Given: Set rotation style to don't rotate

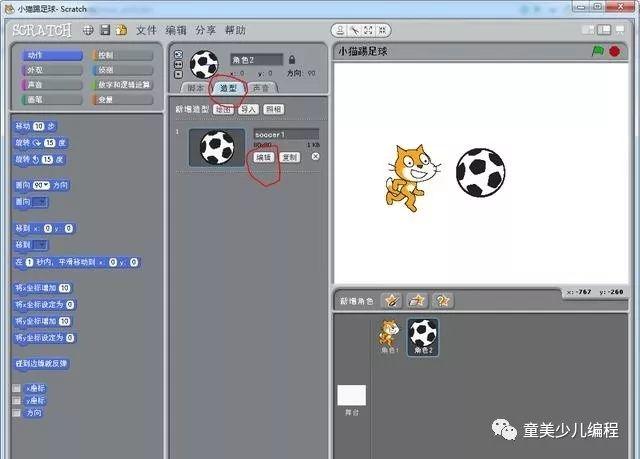Looking at the screenshot, I should click(x=178, y=74).
